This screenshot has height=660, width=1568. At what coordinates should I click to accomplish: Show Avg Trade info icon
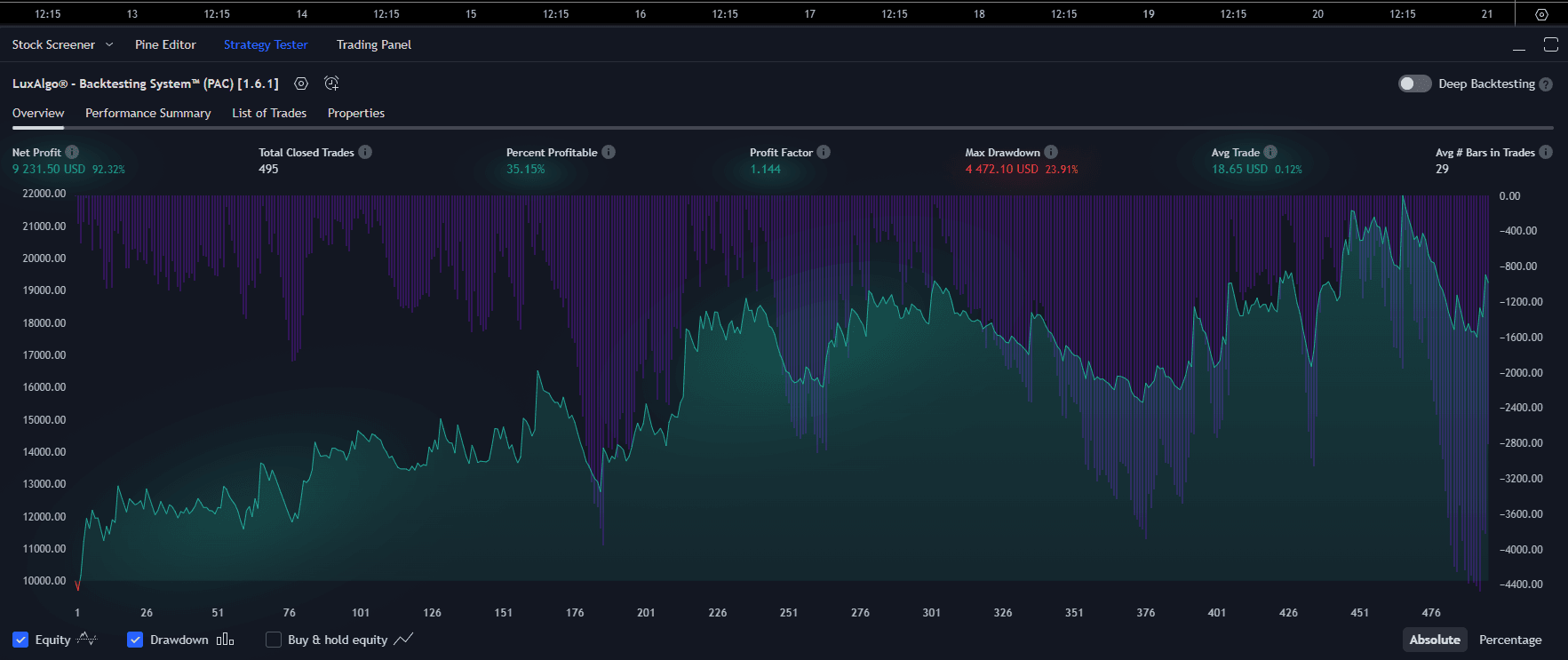point(1270,152)
